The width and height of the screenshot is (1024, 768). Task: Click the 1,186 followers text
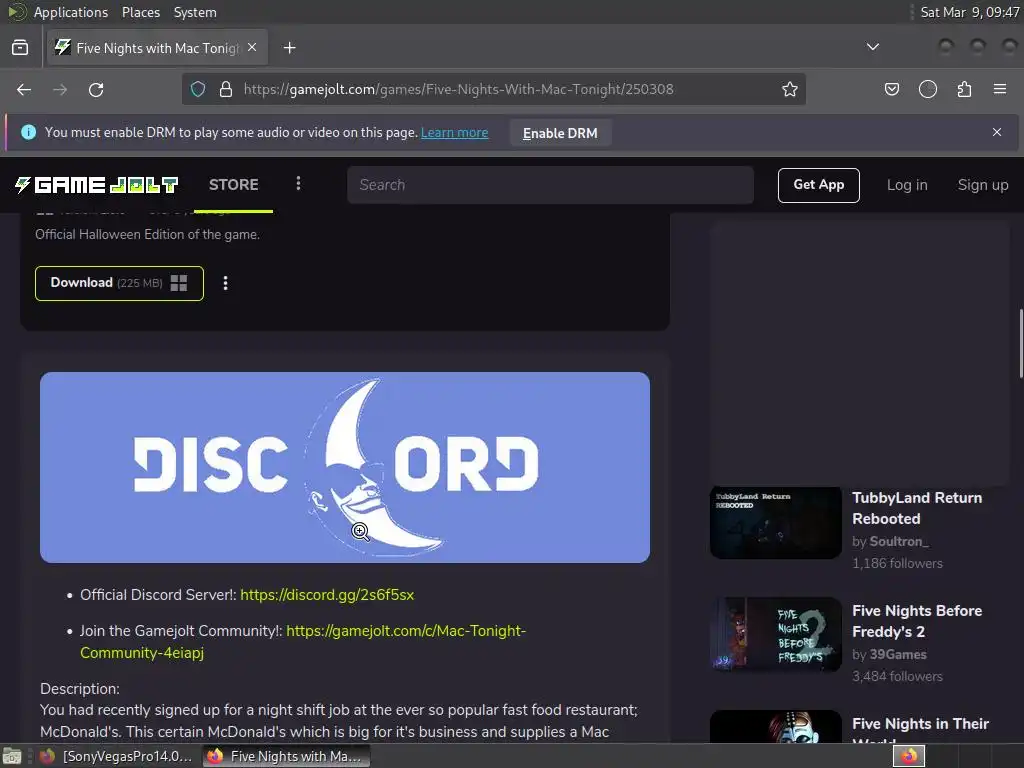pos(897,563)
